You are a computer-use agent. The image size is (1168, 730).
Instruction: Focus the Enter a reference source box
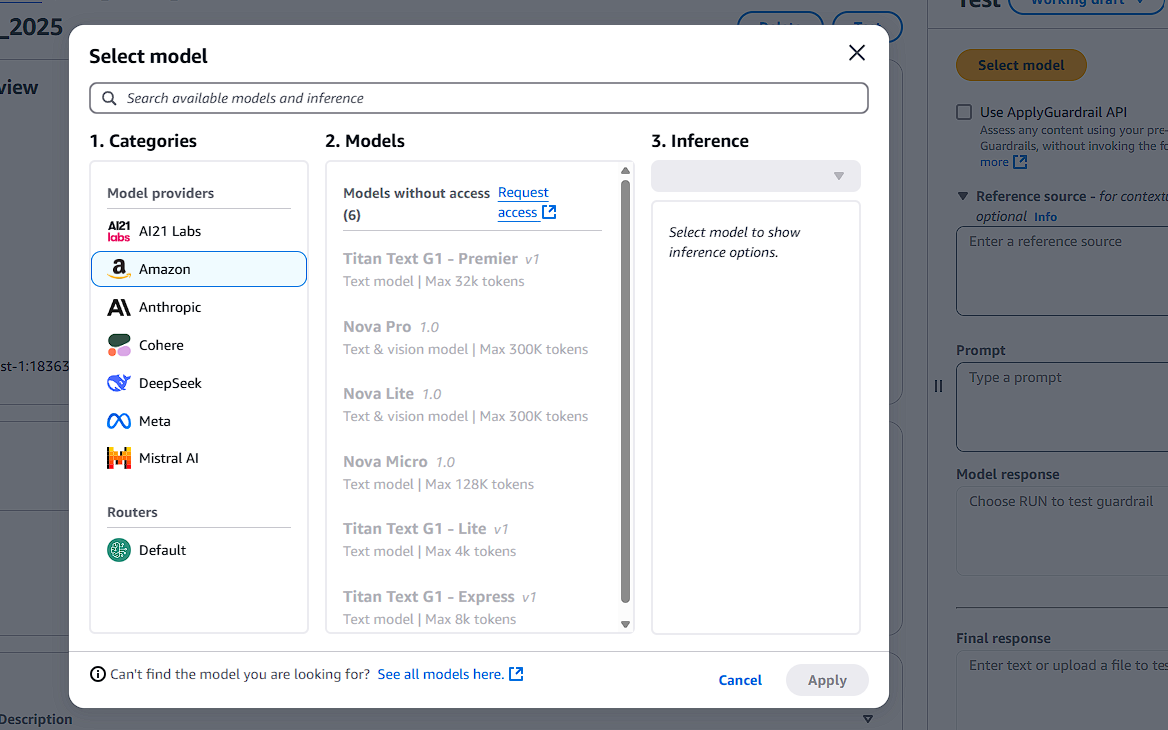coord(1062,271)
